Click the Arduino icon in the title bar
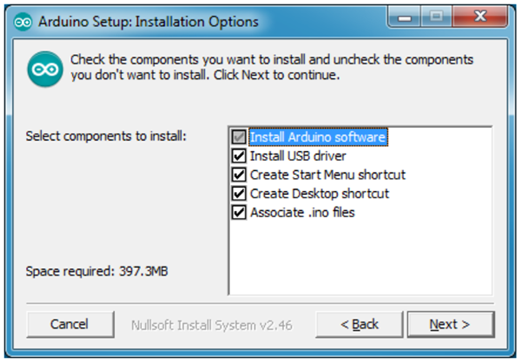Image resolution: width=520 pixels, height=363 pixels. point(23,22)
